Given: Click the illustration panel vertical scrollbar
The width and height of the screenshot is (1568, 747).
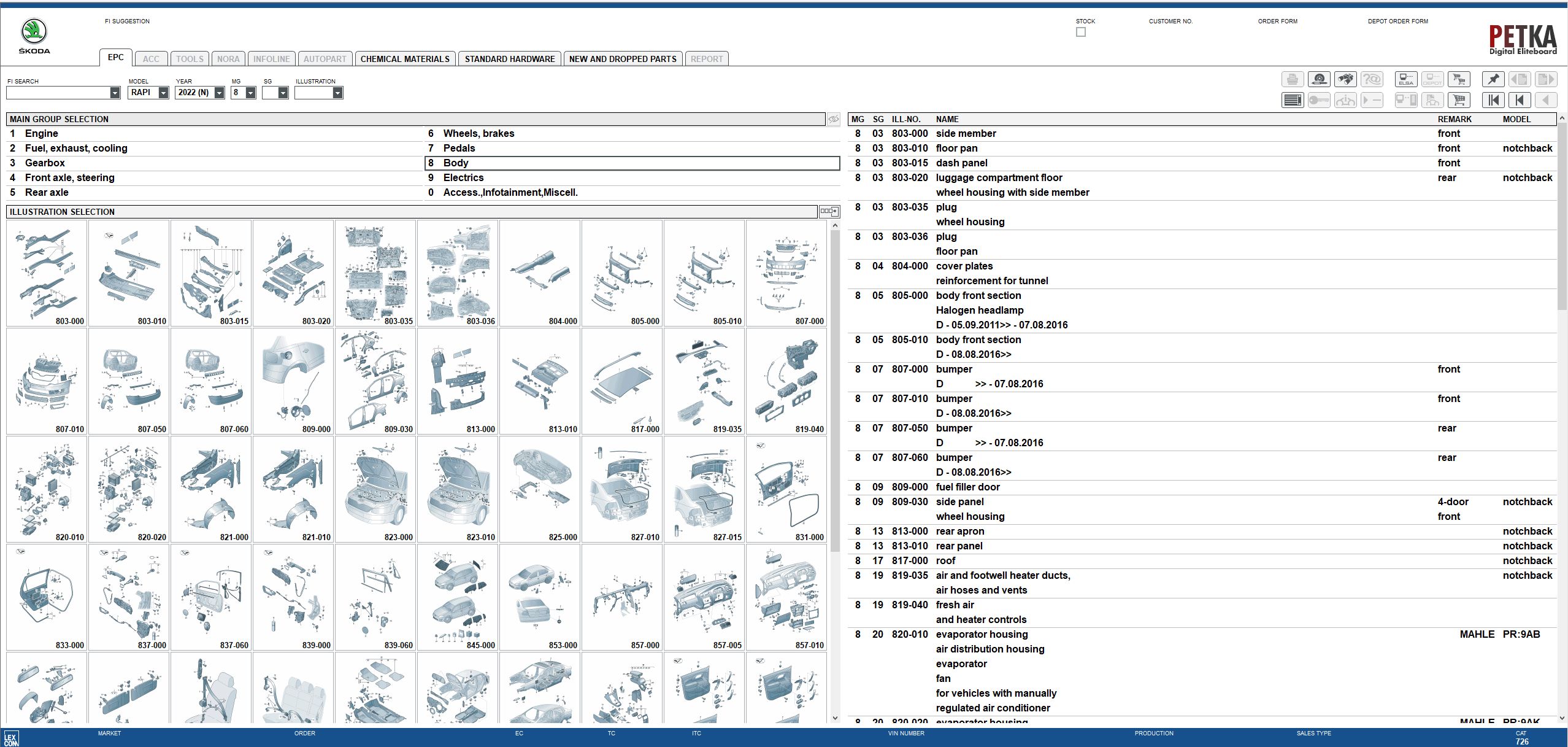Looking at the screenshot, I should click(835, 471).
